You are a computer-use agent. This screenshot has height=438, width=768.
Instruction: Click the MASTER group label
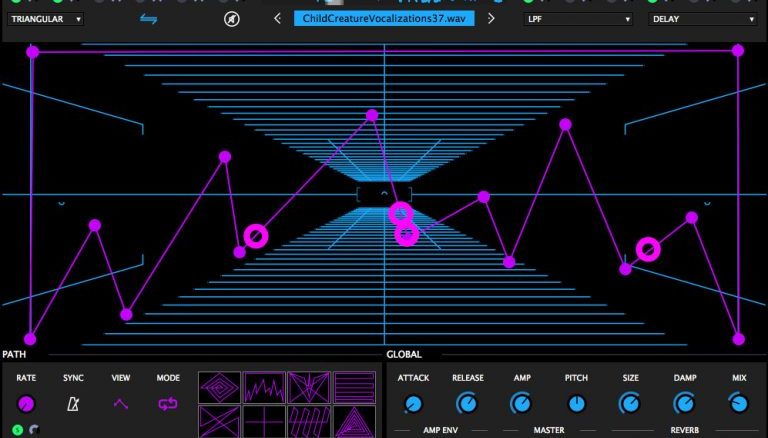pos(549,430)
